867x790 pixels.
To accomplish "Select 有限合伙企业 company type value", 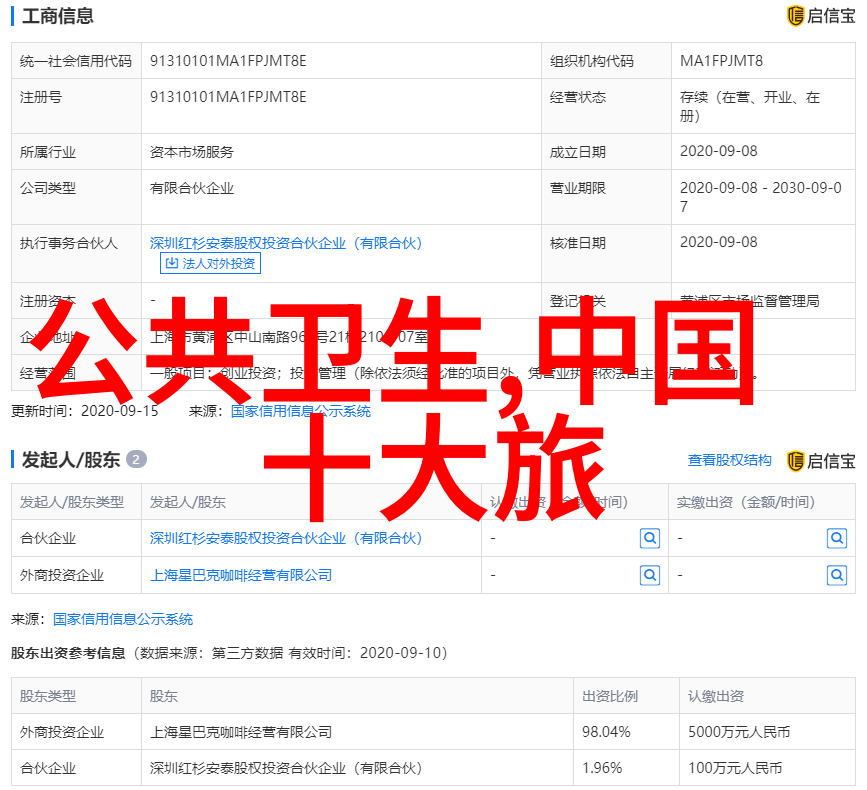I will (x=192, y=189).
